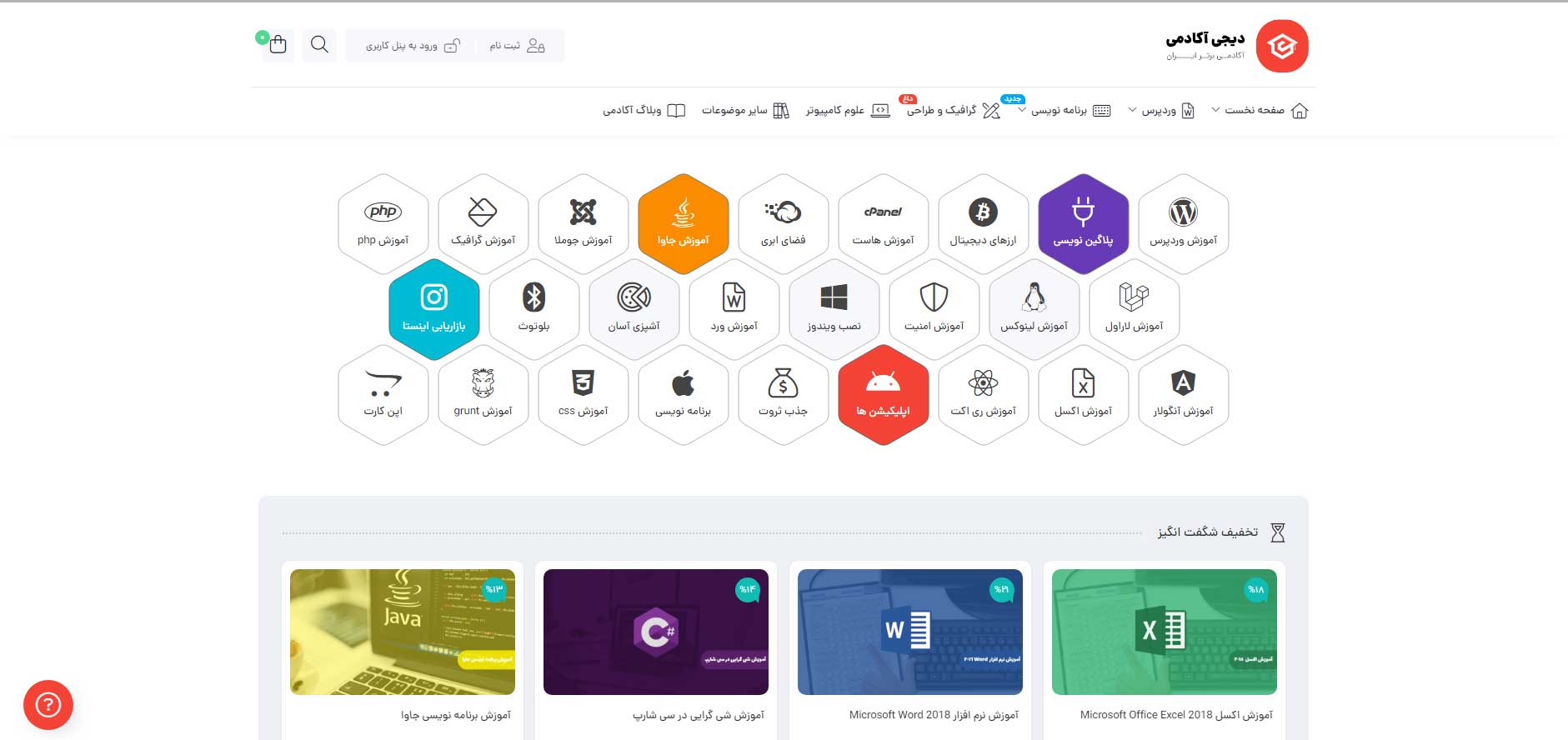Open the red help question-mark button
Viewport: 1568px width, 740px height.
(48, 705)
